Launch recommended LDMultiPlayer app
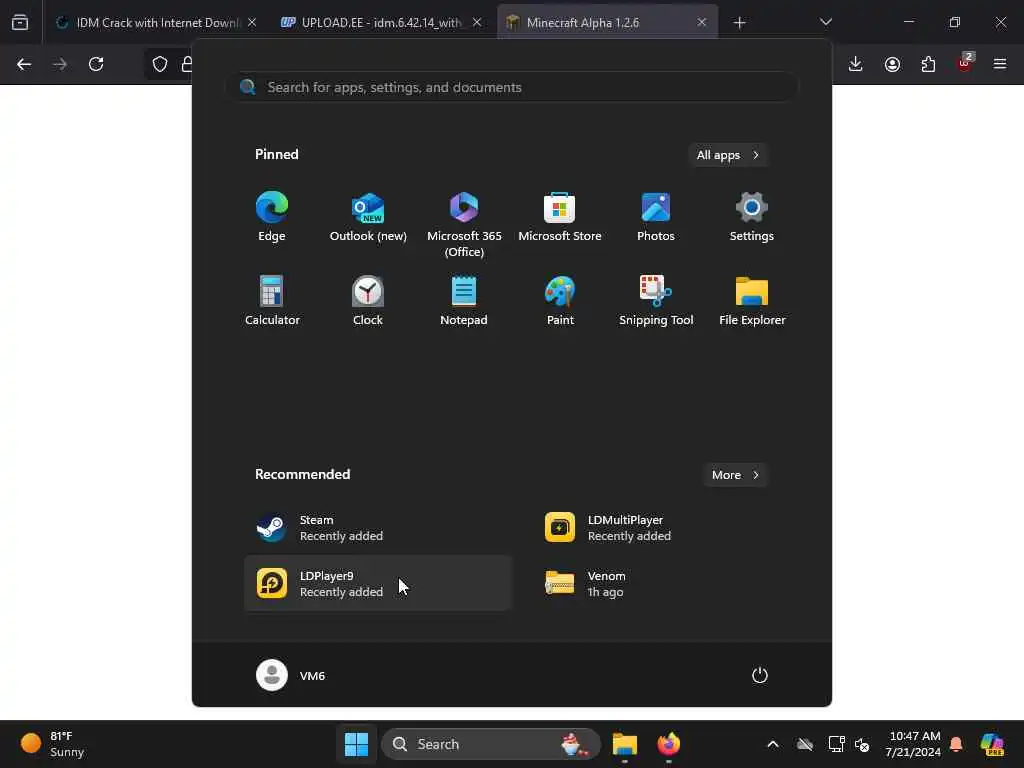The height and width of the screenshot is (768, 1024). (x=665, y=528)
